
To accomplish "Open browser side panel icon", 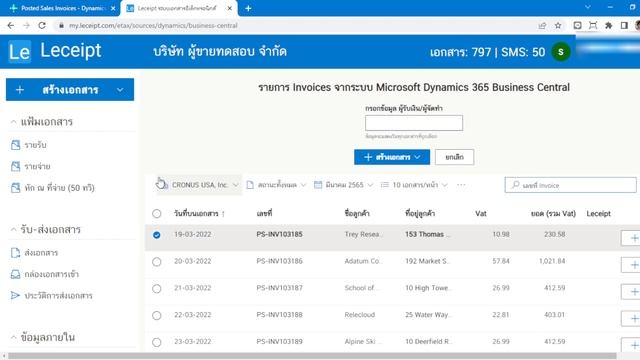I will click(624, 25).
